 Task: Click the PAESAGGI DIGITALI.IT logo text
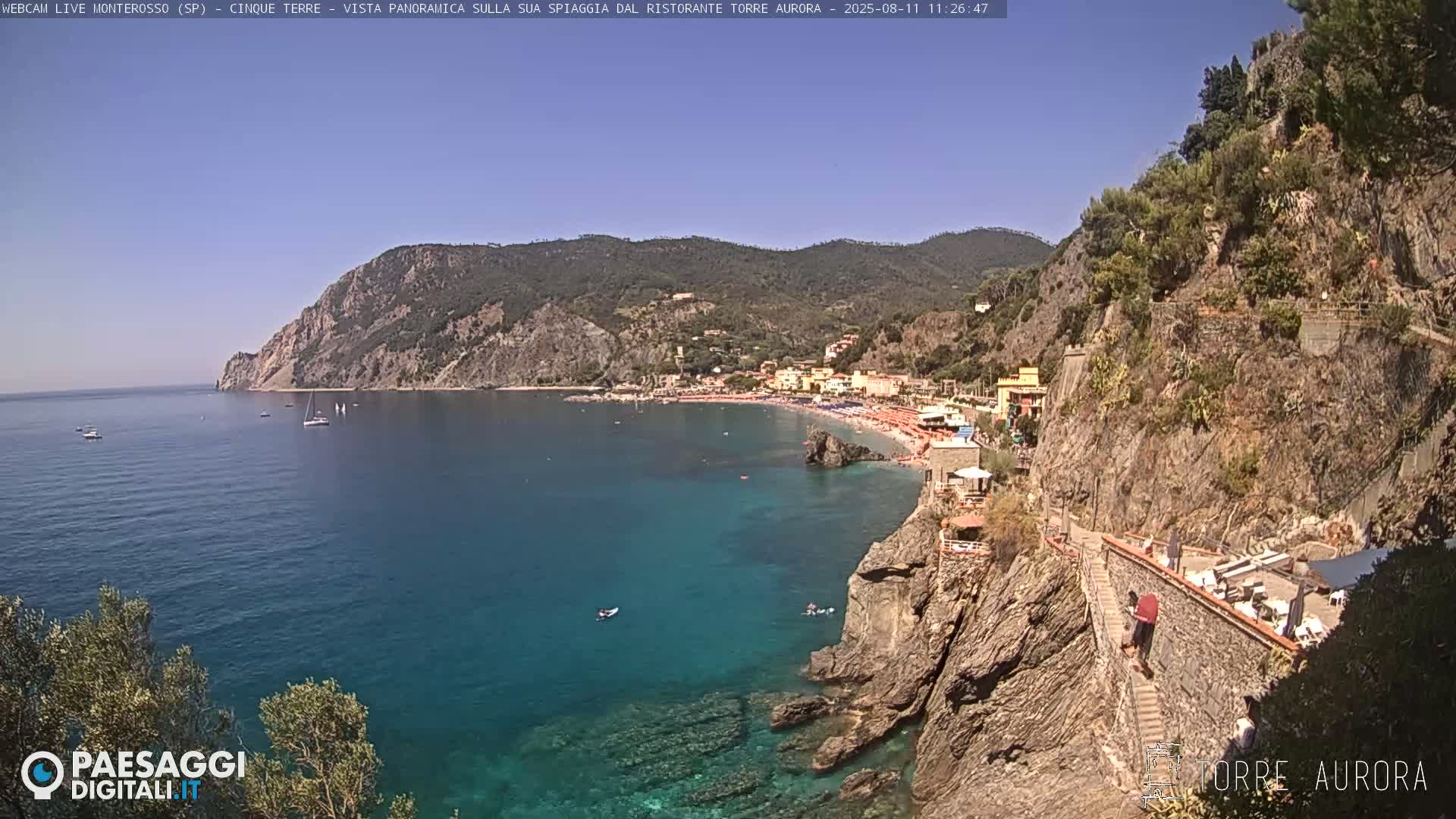tap(158, 776)
